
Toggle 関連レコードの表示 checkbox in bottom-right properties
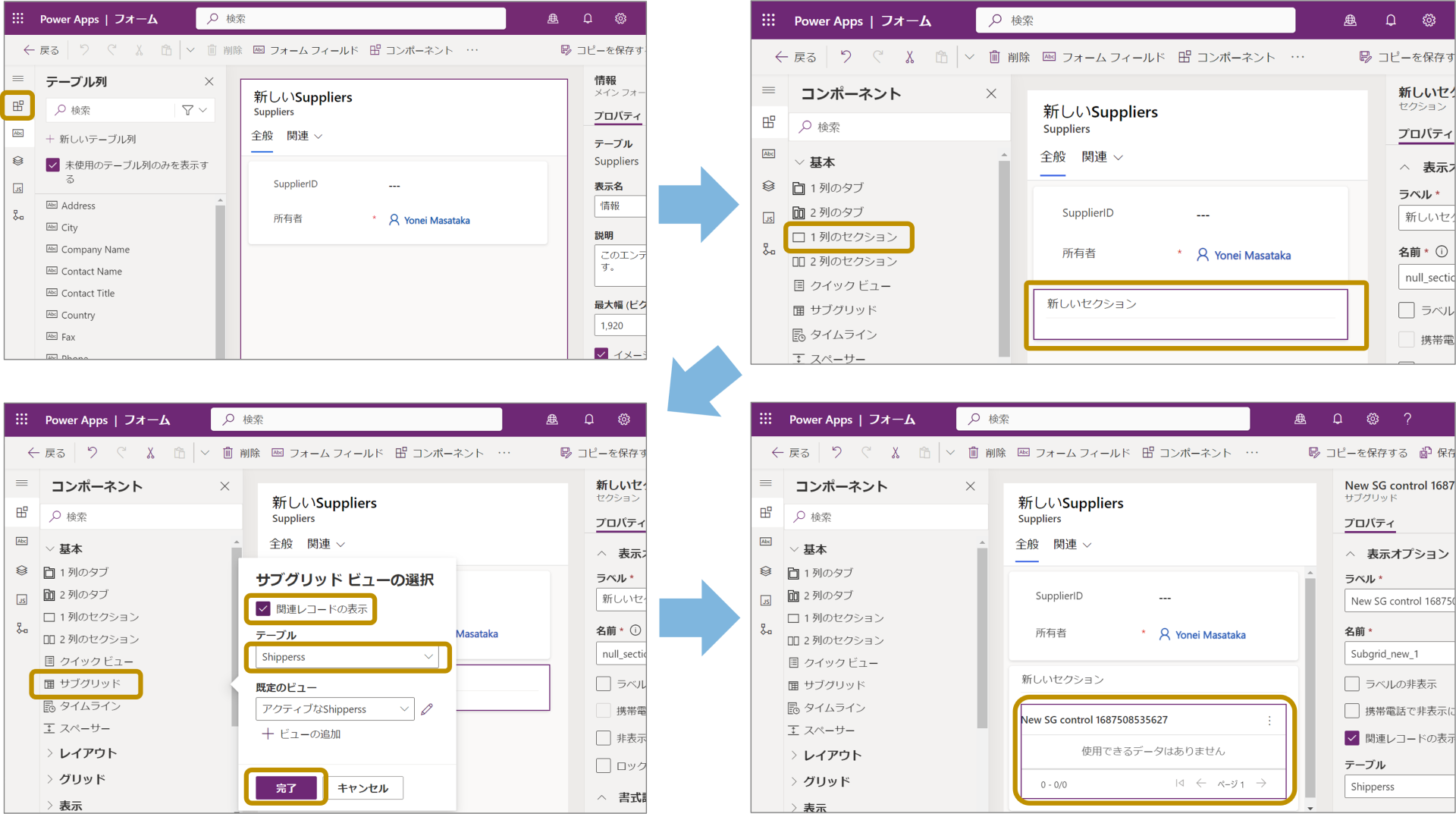[x=1352, y=738]
